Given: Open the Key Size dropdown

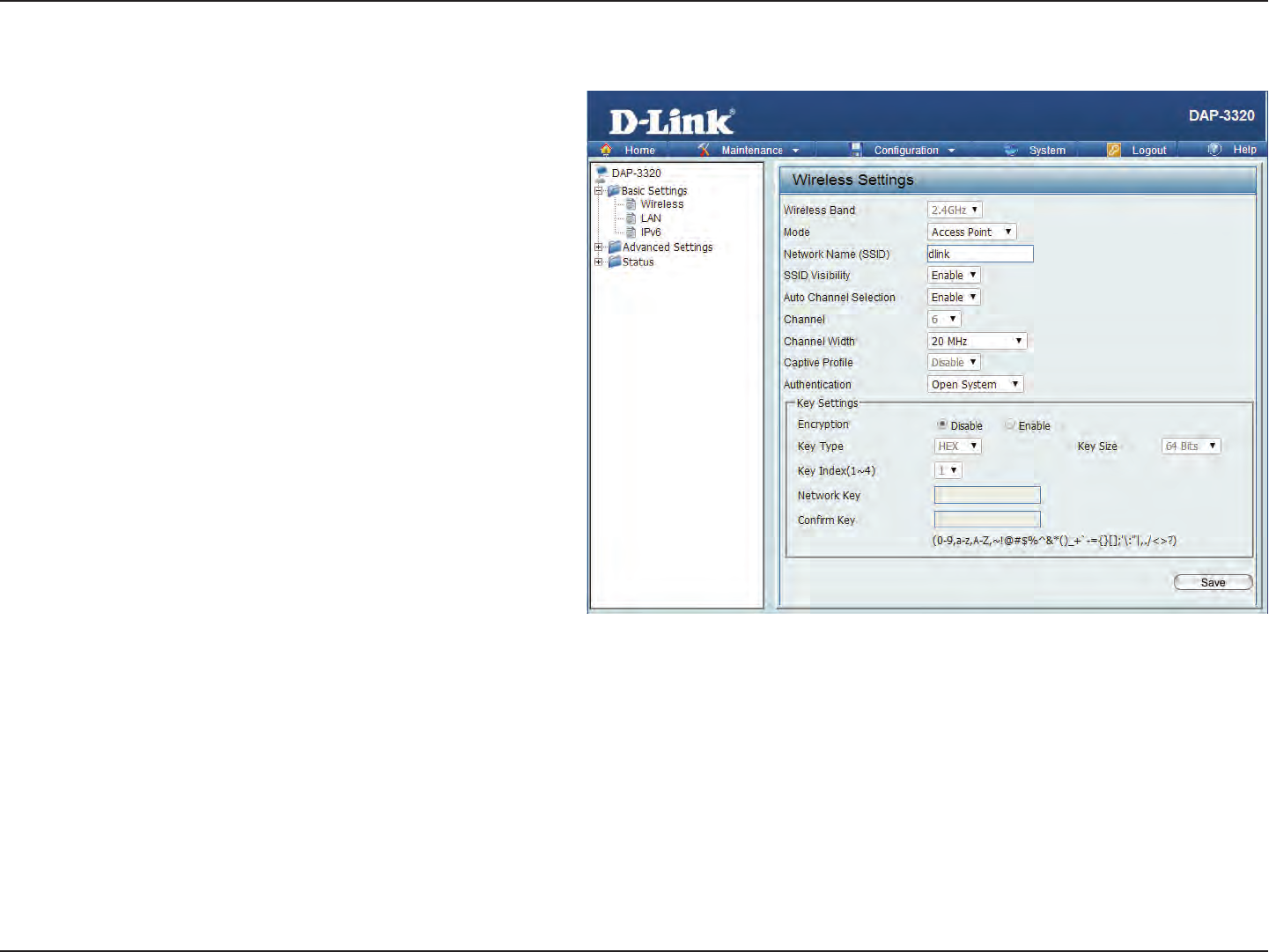Looking at the screenshot, I should (1192, 446).
